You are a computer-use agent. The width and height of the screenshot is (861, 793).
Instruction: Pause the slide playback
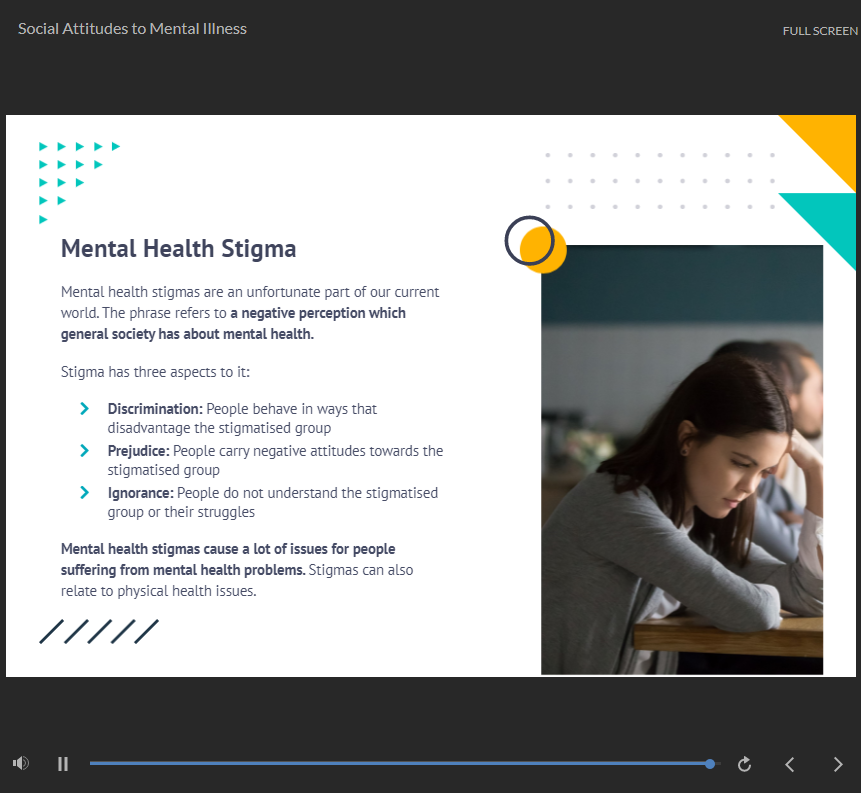click(x=63, y=764)
